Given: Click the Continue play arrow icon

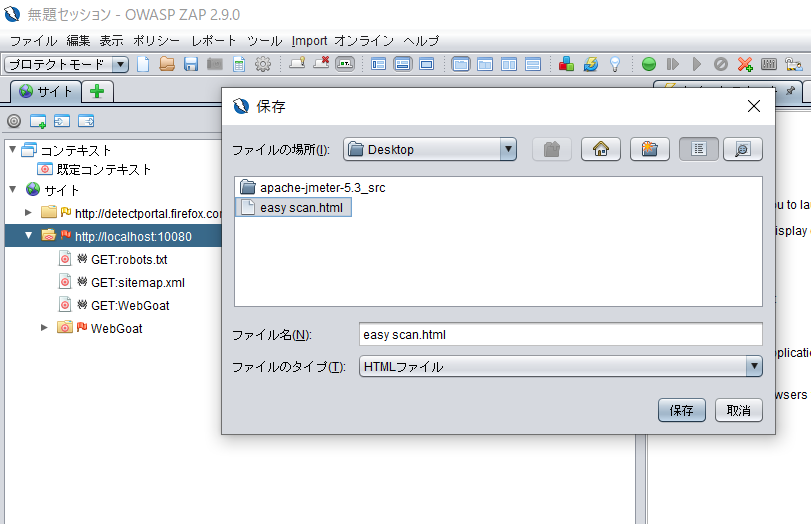Looking at the screenshot, I should click(x=697, y=64).
